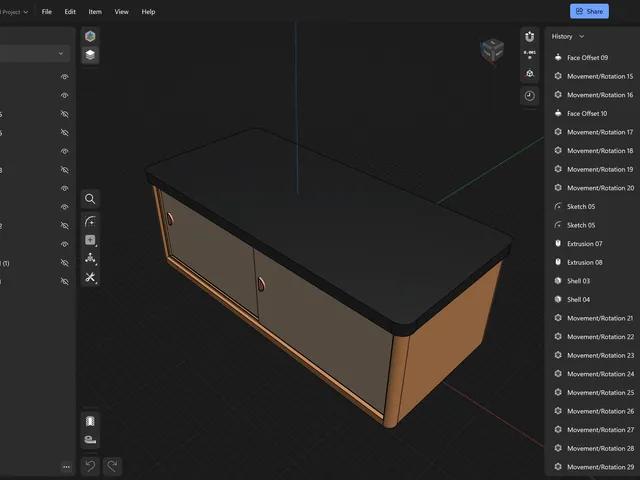This screenshot has width=640, height=480.
Task: Click the Redo arrow button
Action: (x=112, y=466)
